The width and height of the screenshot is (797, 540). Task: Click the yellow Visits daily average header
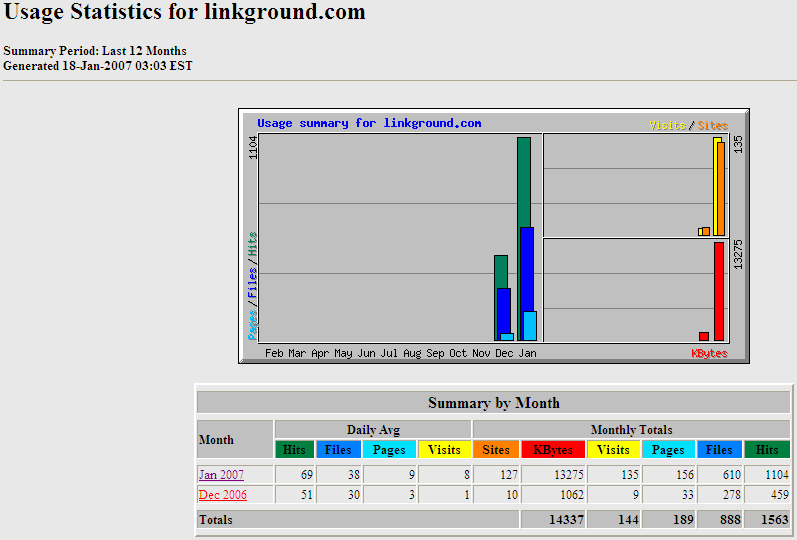[x=444, y=450]
